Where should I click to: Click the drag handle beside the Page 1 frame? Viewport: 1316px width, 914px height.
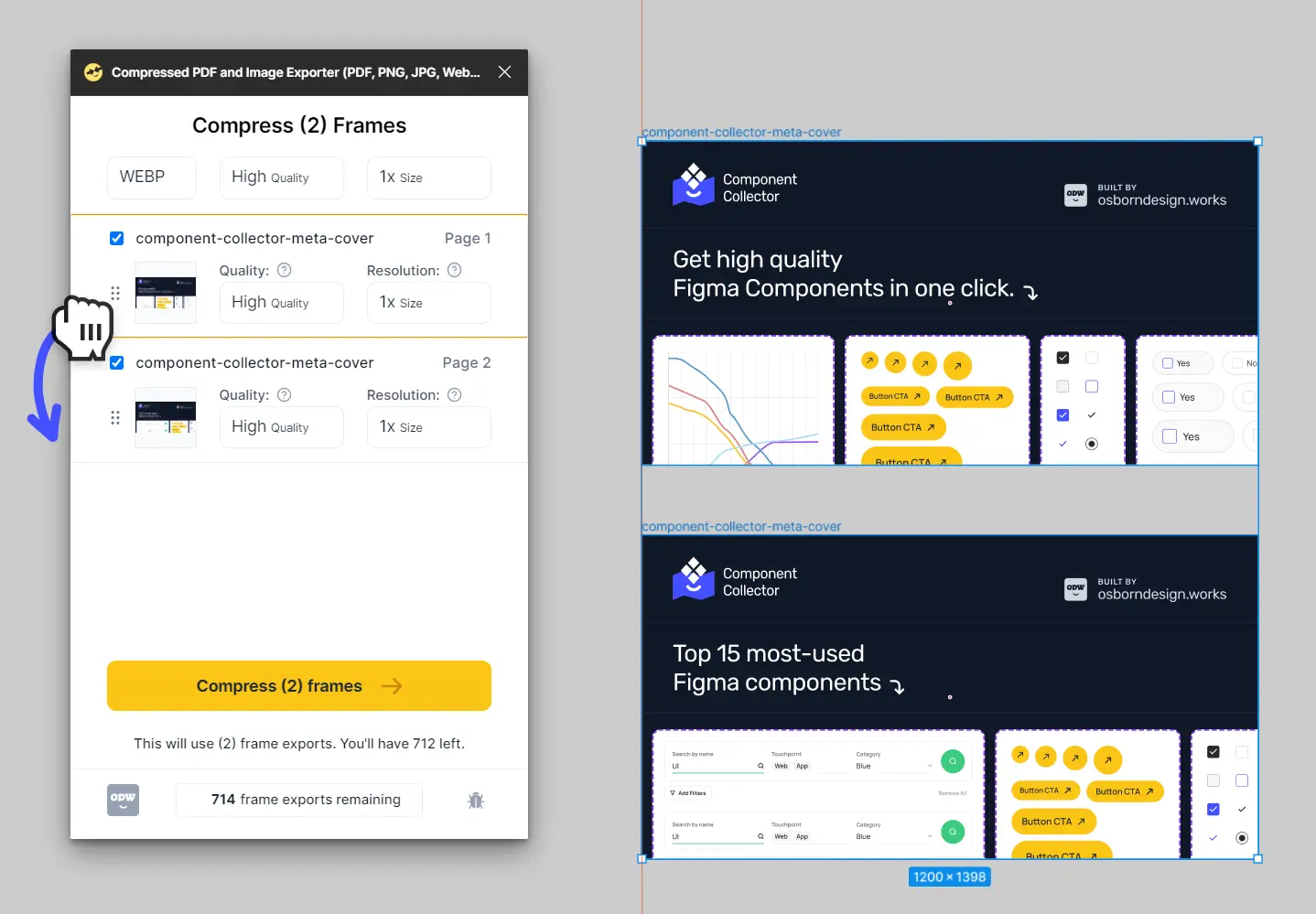(115, 293)
